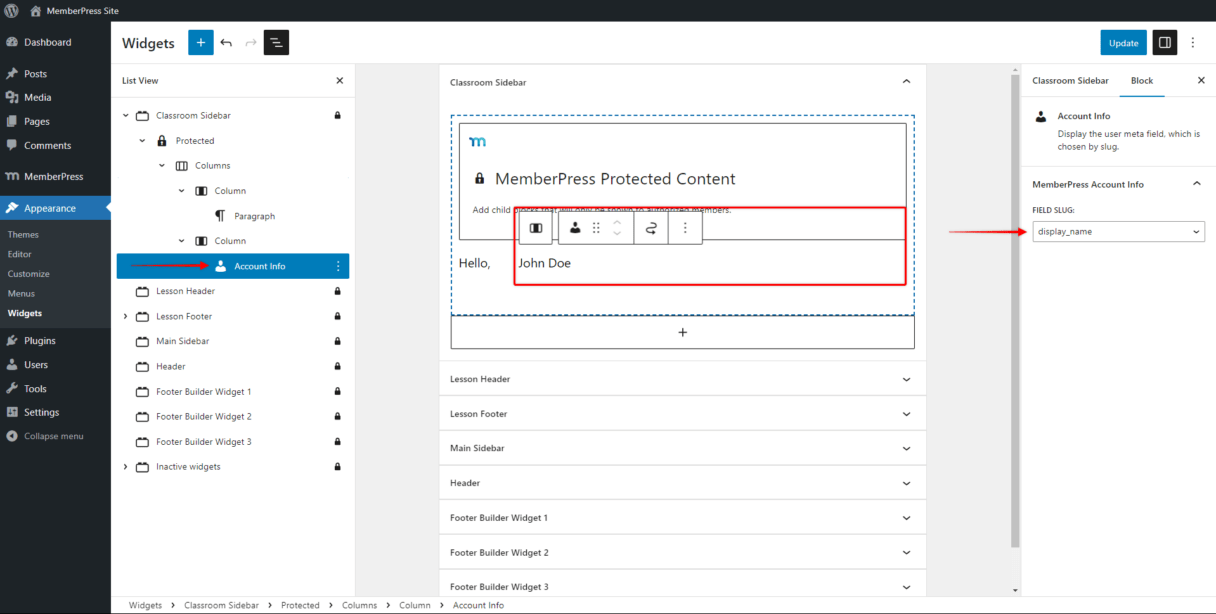Open options for Account Info list row
This screenshot has width=1216, height=614.
338,266
